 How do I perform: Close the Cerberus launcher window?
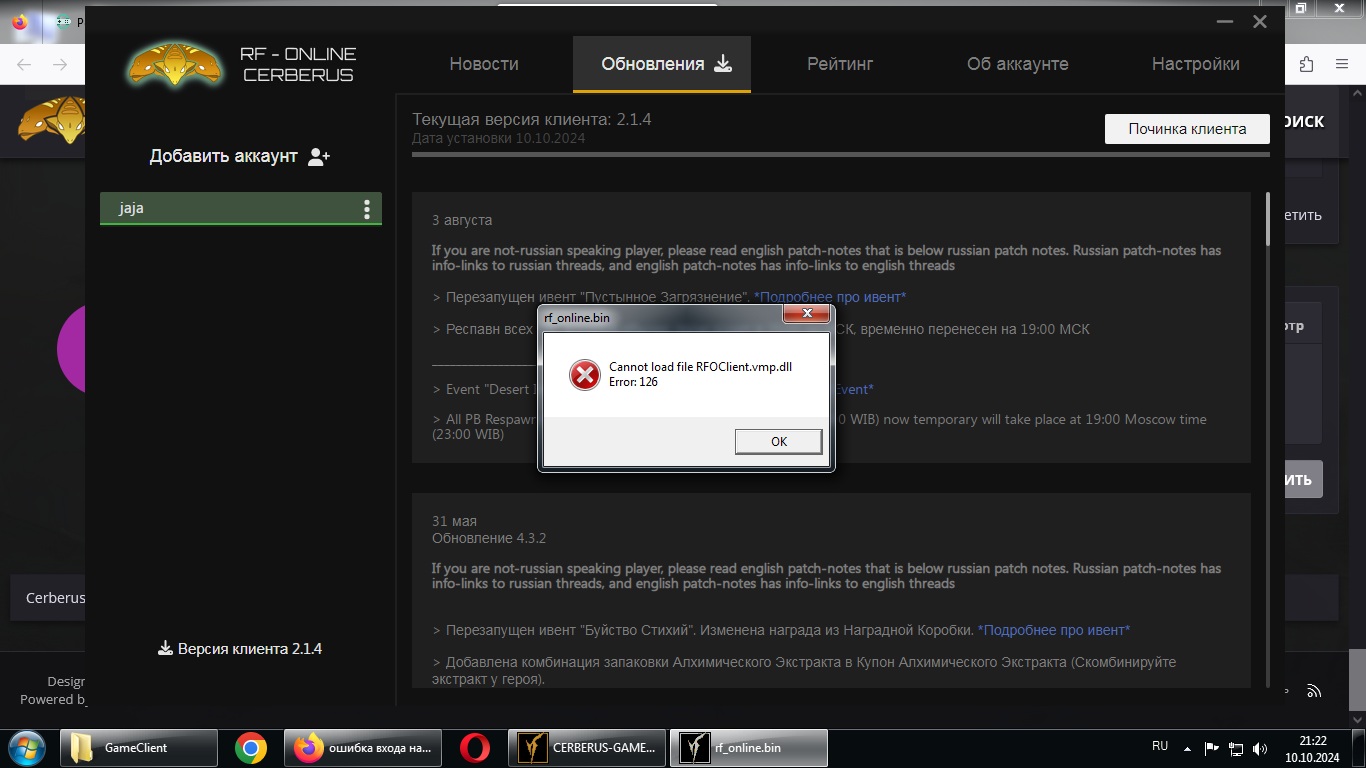pos(1260,21)
